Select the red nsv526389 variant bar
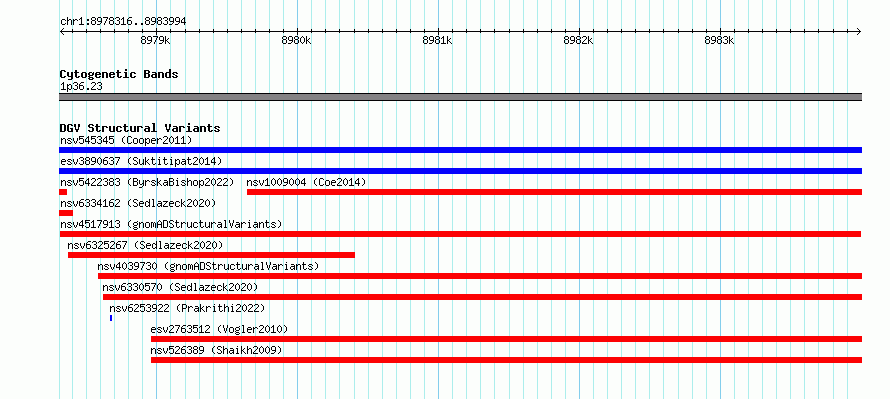This screenshot has width=890, height=399. (x=506, y=360)
